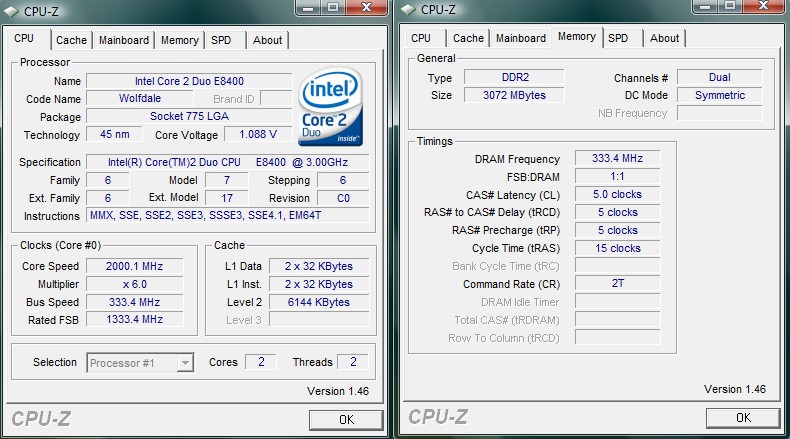790x439 pixels.
Task: Click the Cores count field
Action: (x=261, y=362)
